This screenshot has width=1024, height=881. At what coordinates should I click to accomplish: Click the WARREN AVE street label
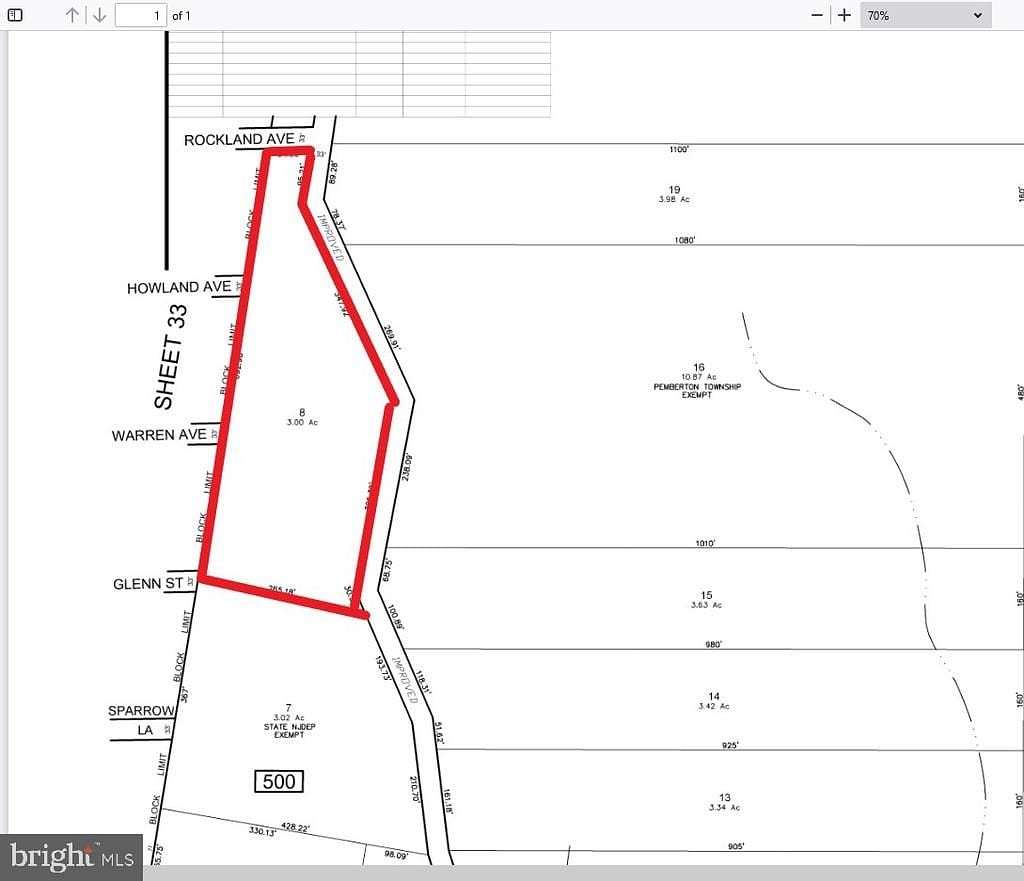point(160,436)
